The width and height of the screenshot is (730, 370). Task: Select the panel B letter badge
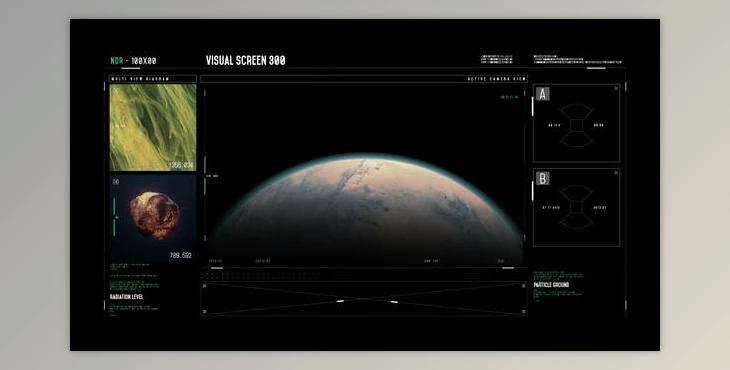pyautogui.click(x=542, y=178)
